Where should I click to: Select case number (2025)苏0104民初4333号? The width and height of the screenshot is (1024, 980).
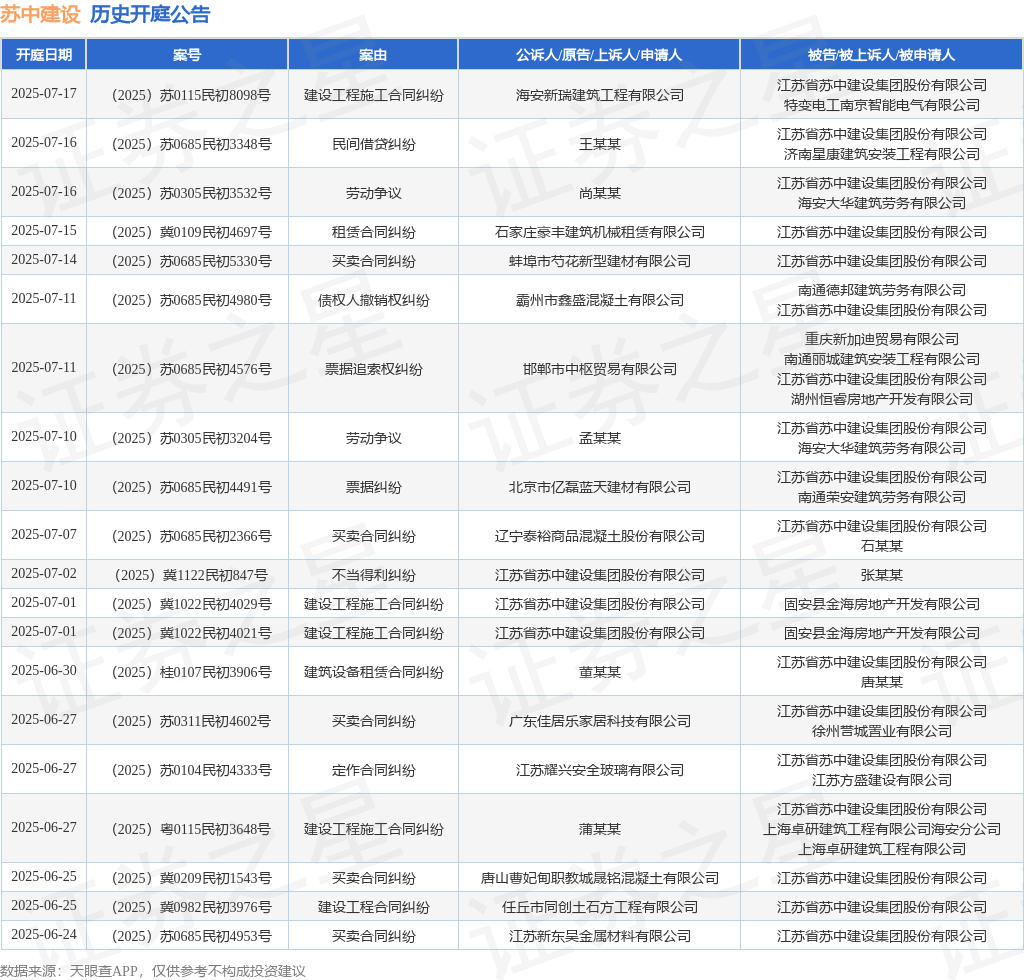click(x=191, y=770)
